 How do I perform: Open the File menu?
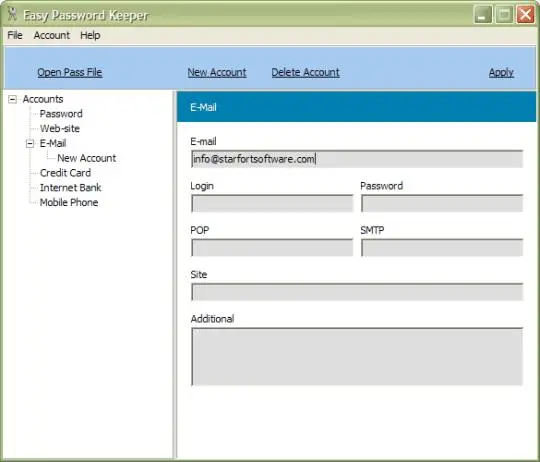tap(15, 35)
